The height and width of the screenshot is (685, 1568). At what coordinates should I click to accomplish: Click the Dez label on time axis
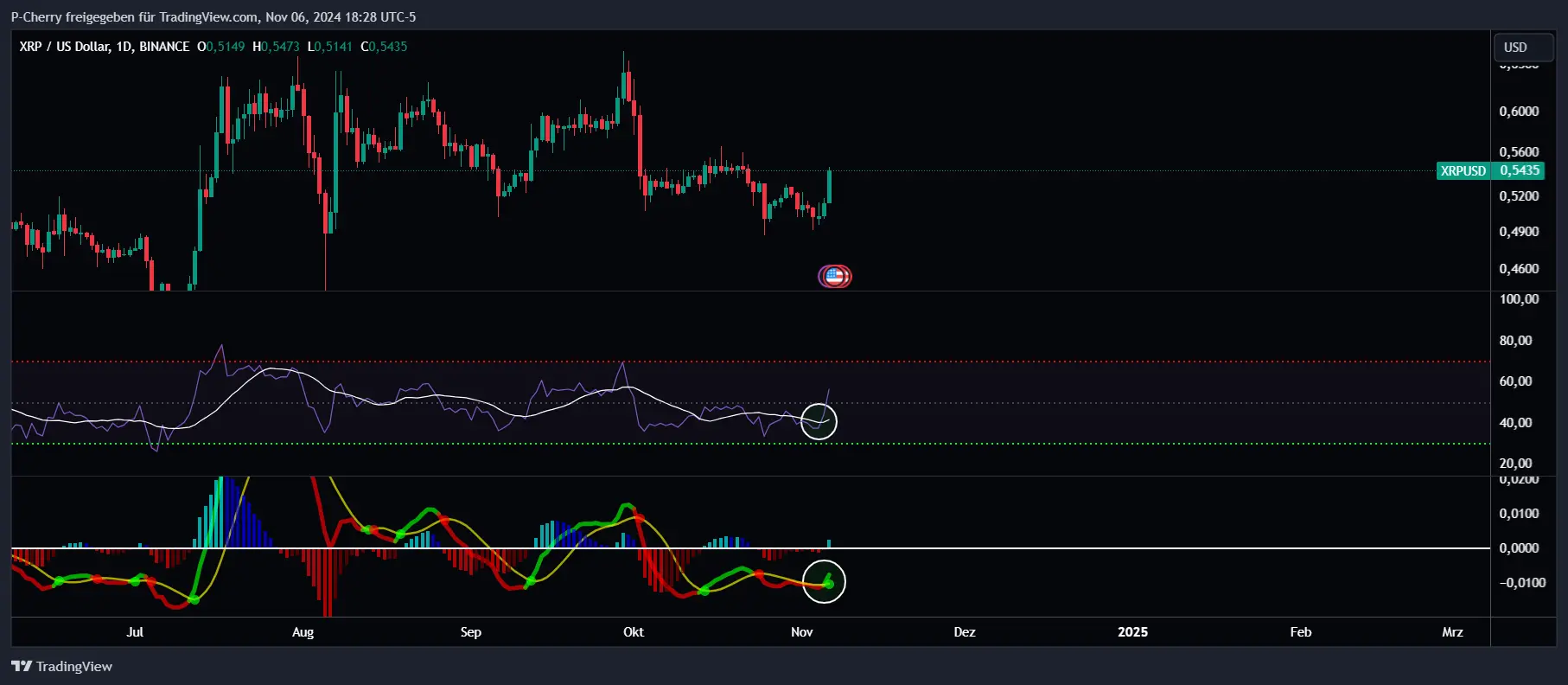[965, 632]
